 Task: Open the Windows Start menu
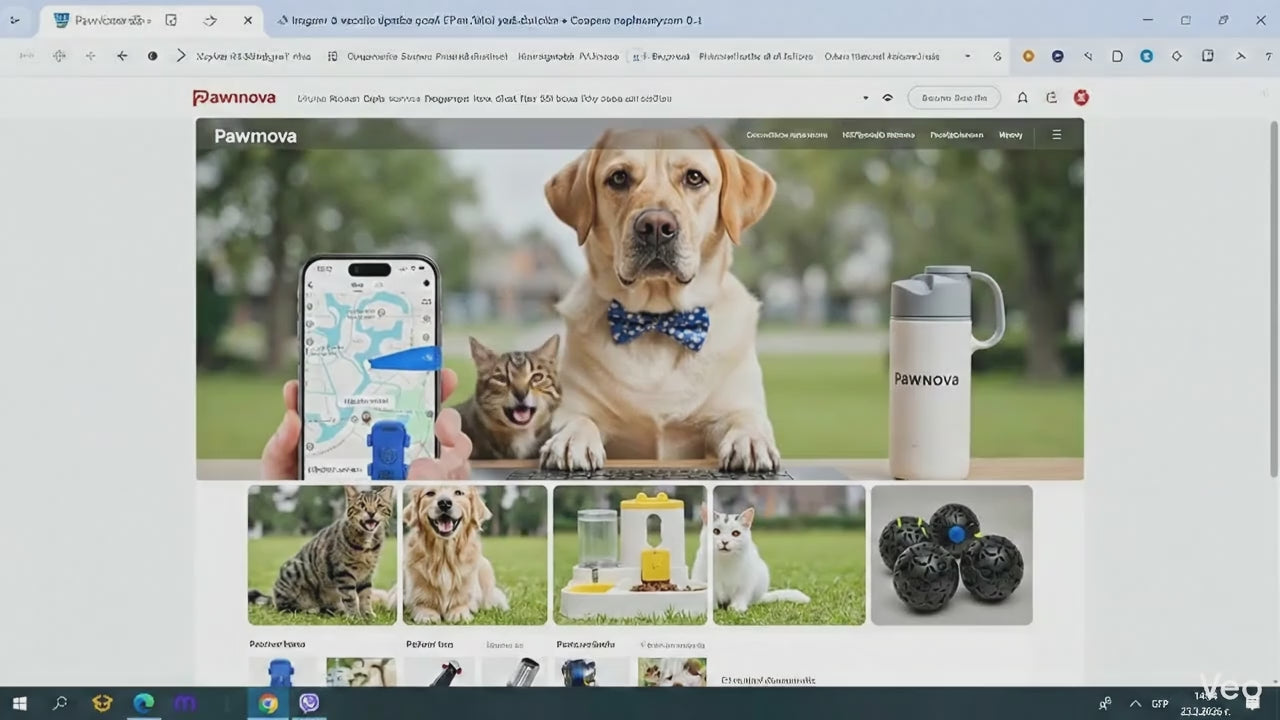18,703
